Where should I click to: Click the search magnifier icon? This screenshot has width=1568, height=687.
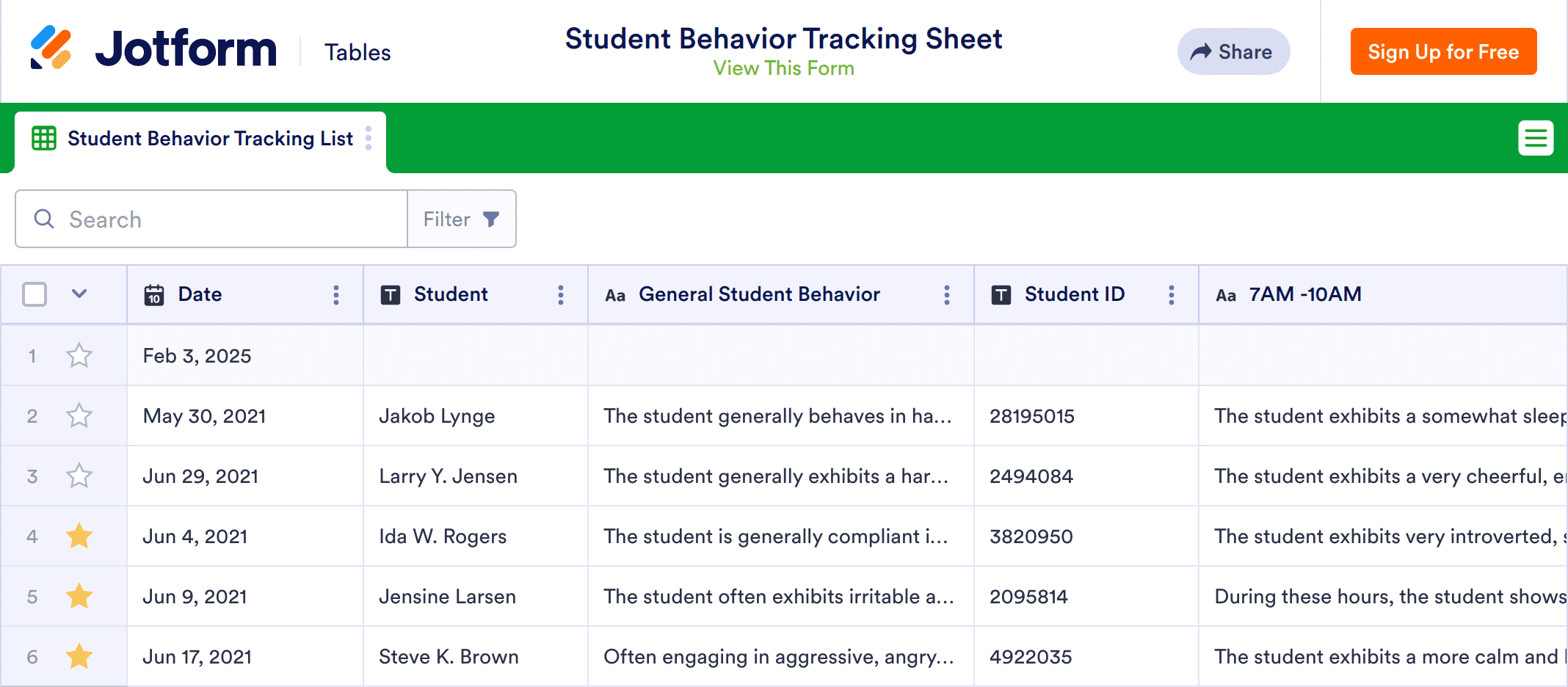44,219
